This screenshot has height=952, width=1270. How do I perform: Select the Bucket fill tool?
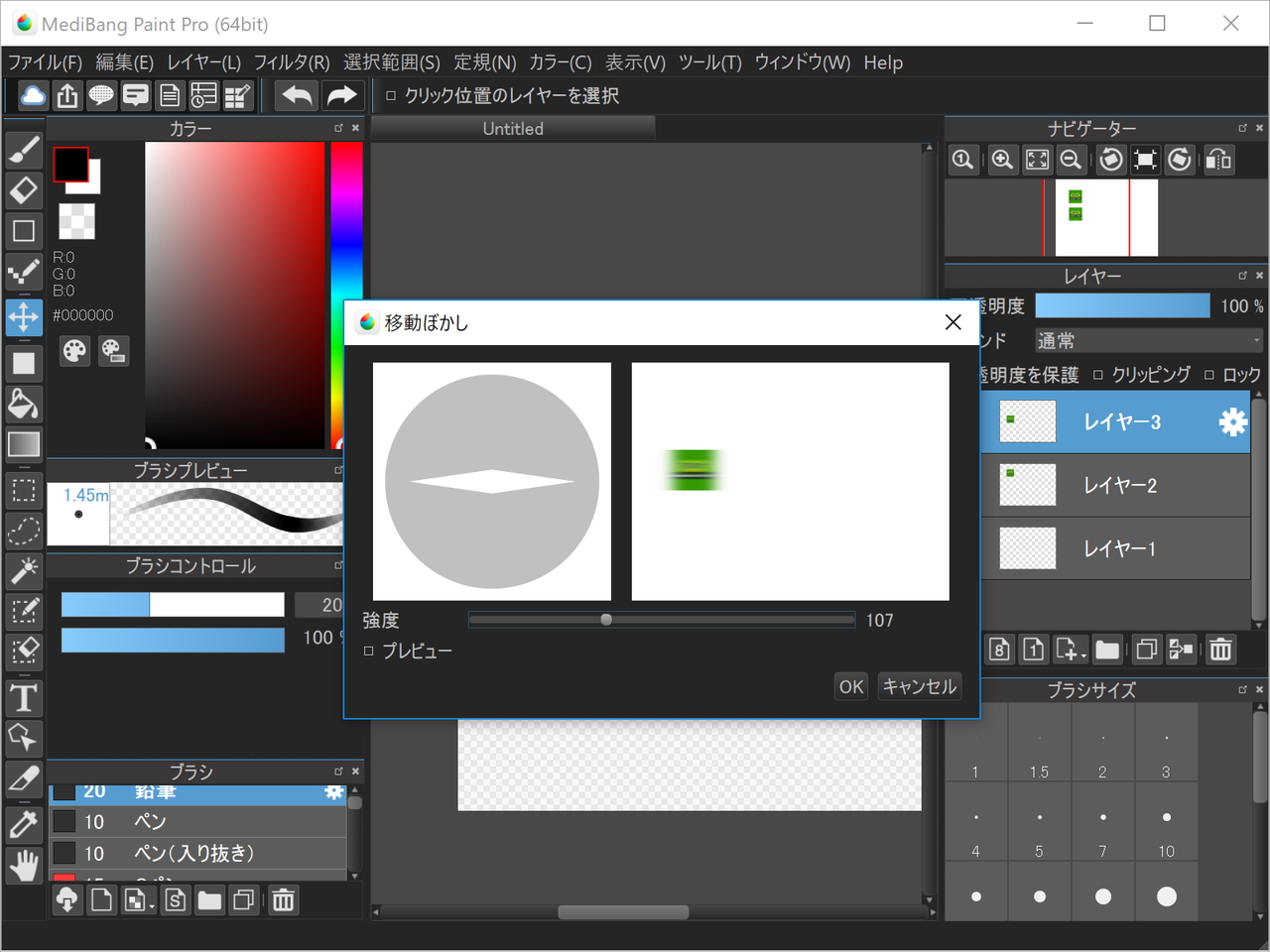(x=24, y=404)
